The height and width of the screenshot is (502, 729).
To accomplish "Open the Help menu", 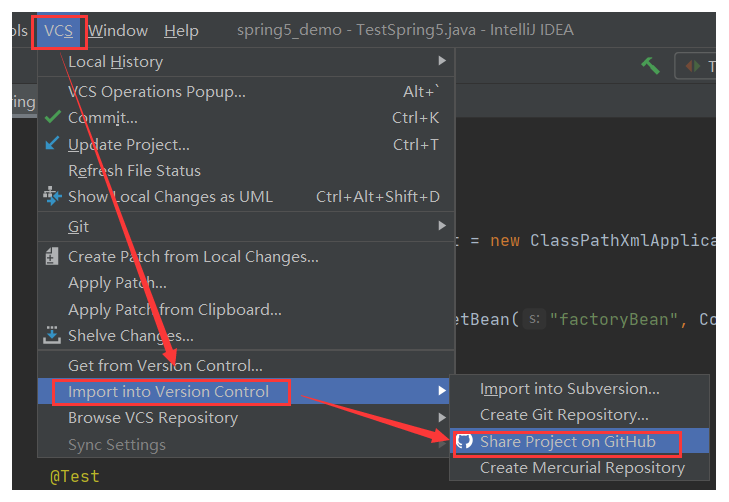I will (x=181, y=31).
